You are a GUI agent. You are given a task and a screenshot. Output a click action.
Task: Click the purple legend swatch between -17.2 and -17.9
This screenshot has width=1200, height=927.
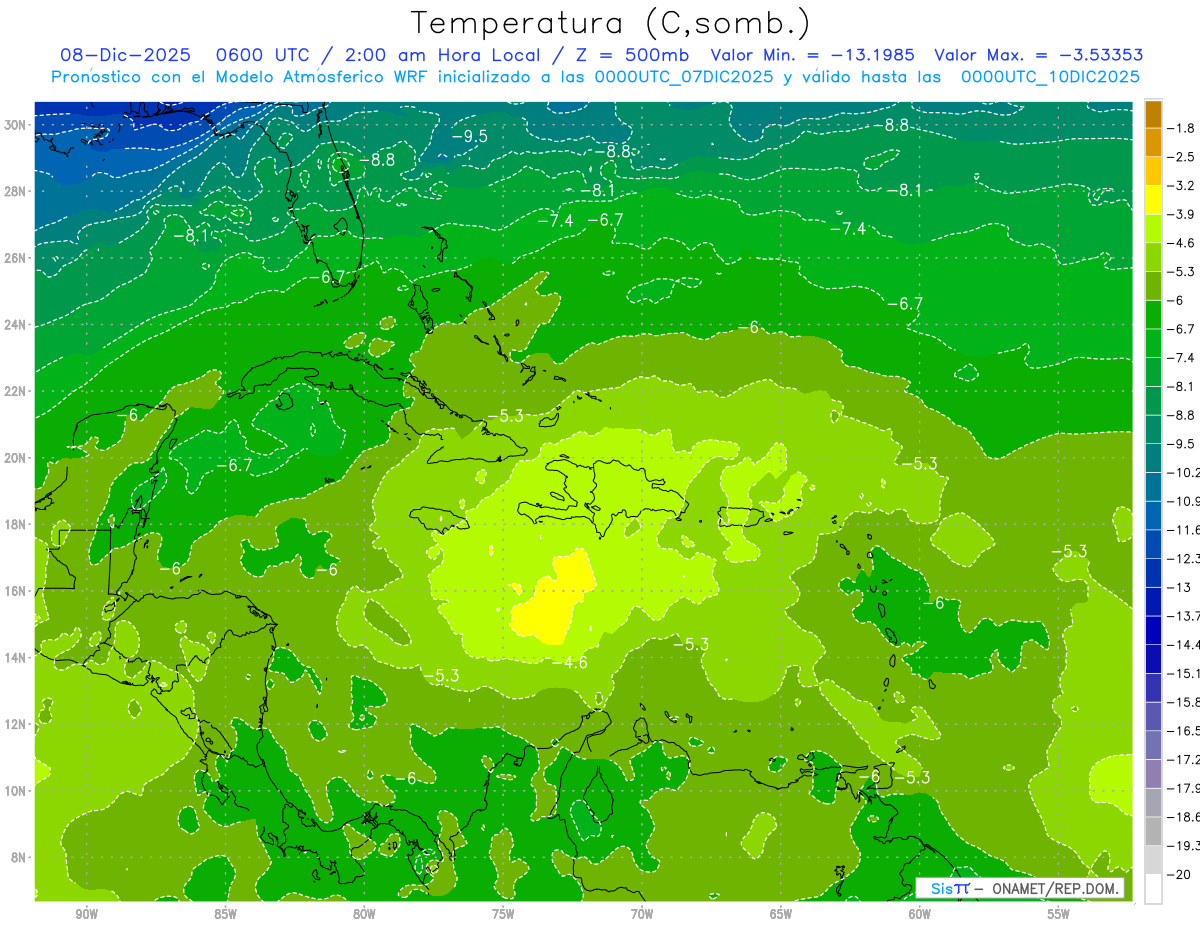point(1153,773)
